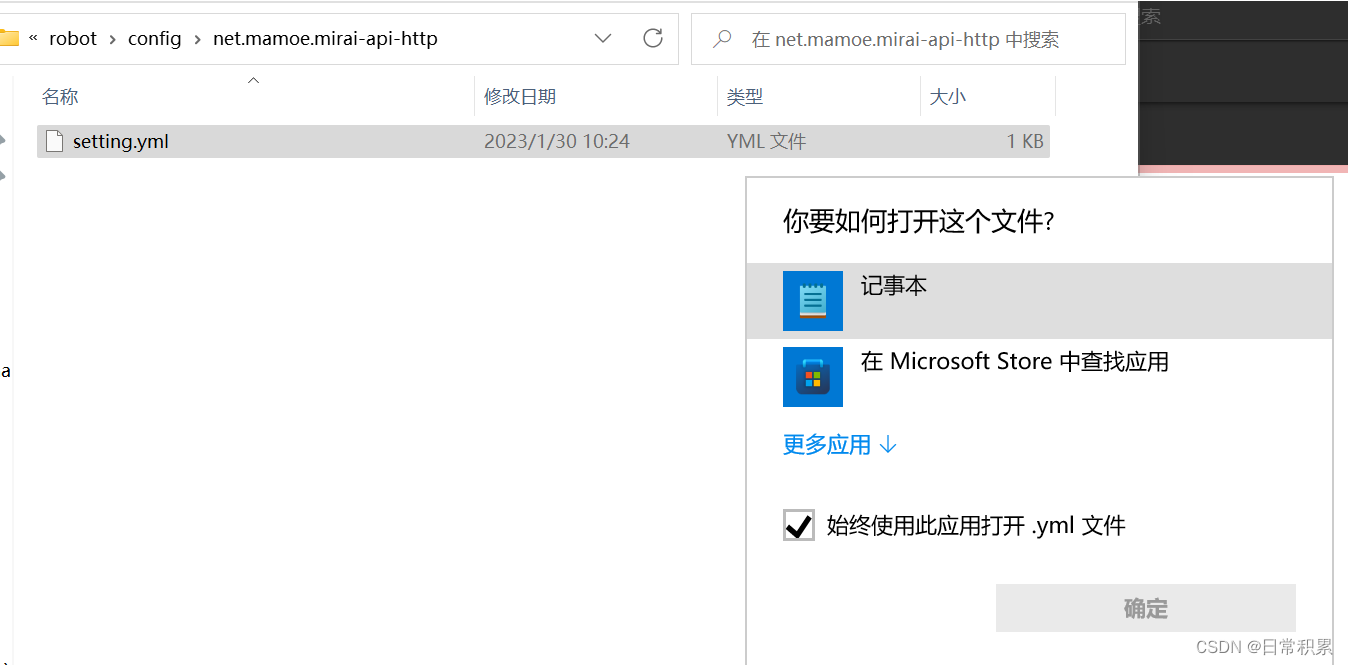Click the YML 文件 type cell
The image size is (1348, 665).
pyautogui.click(x=767, y=141)
